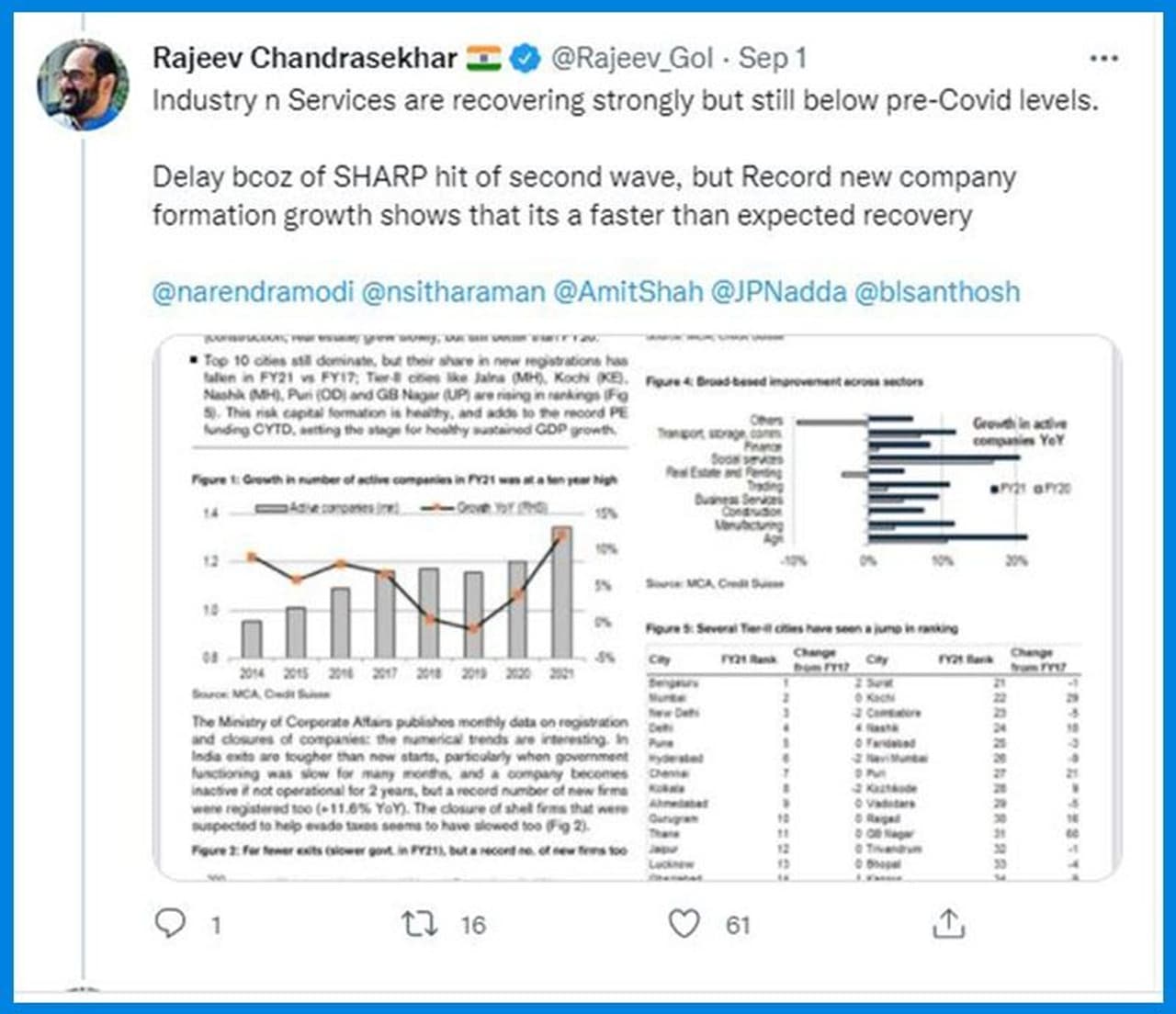The width and height of the screenshot is (1176, 1014).
Task: Open the three-dot more options menu
Action: click(x=1103, y=58)
